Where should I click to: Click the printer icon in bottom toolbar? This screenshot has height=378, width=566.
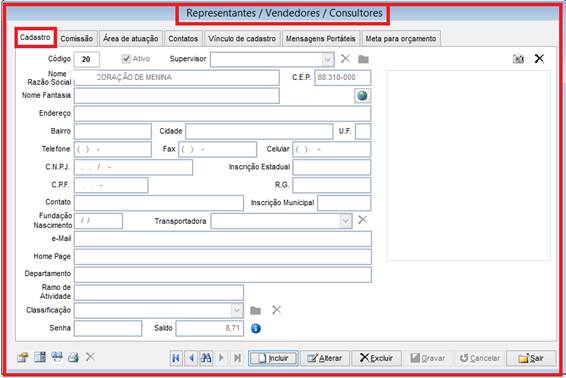[73, 357]
